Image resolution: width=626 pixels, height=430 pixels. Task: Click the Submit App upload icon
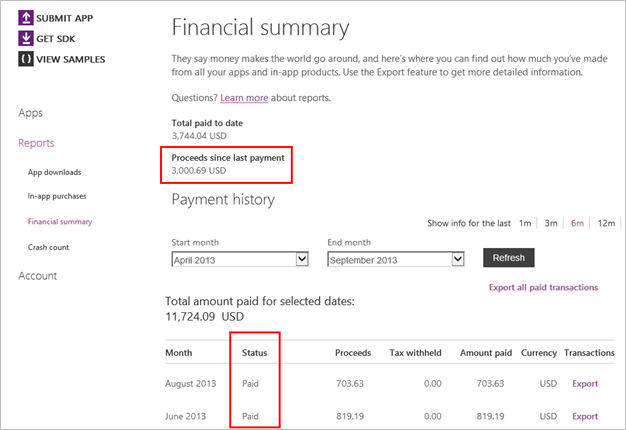(x=26, y=18)
